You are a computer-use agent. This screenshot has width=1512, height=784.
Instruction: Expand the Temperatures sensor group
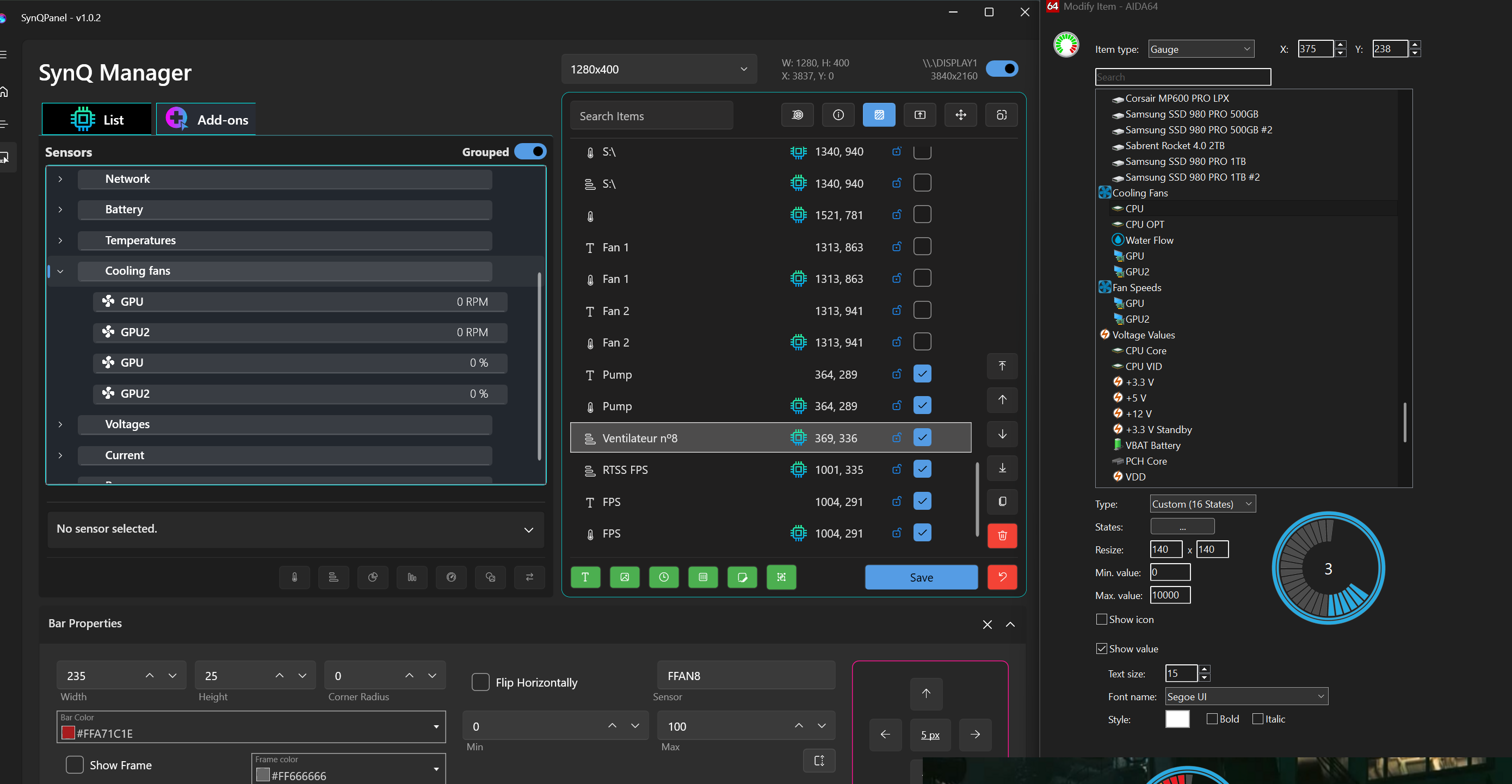pyautogui.click(x=60, y=240)
